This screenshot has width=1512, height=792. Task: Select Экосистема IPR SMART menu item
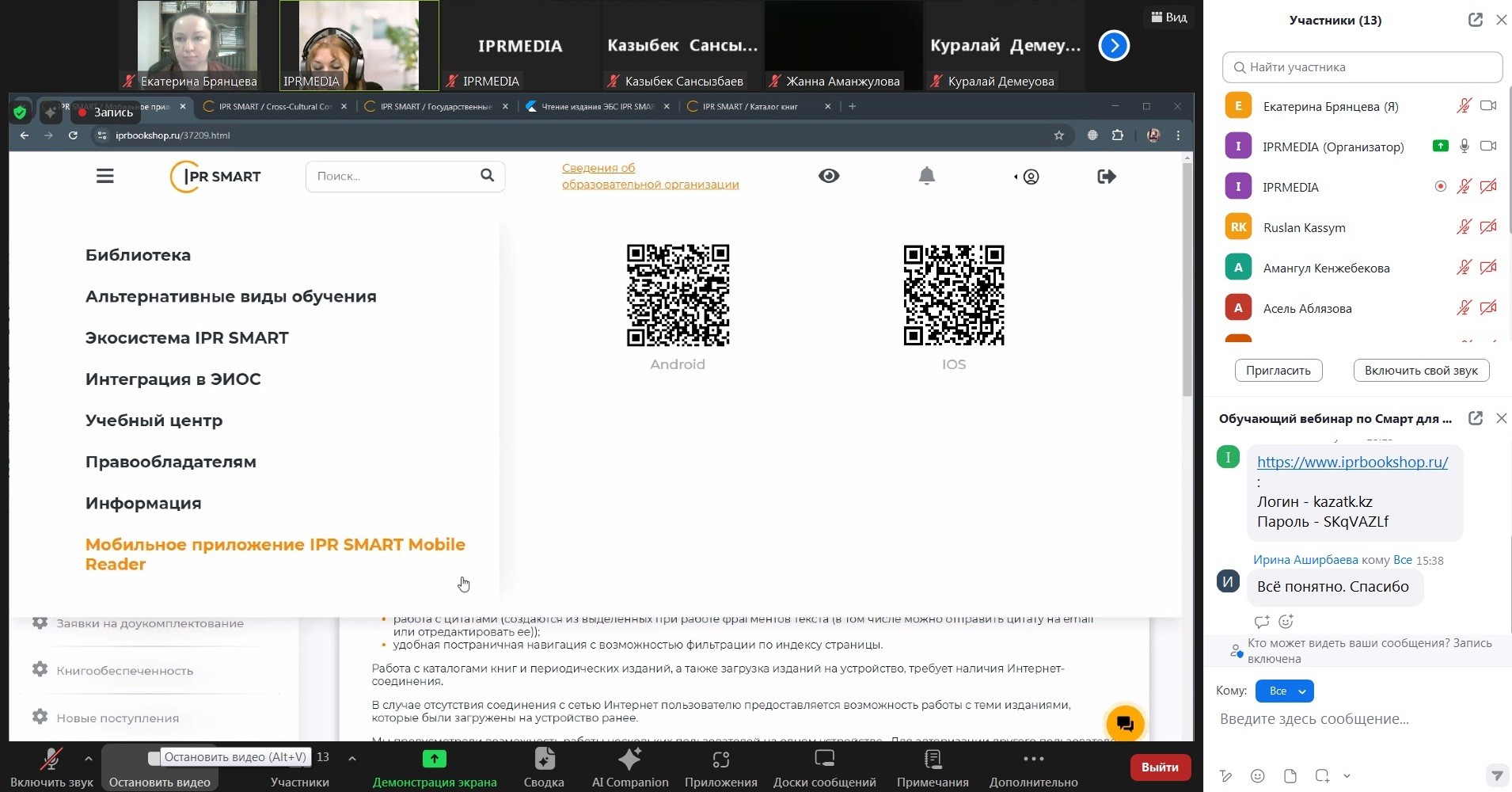click(187, 337)
